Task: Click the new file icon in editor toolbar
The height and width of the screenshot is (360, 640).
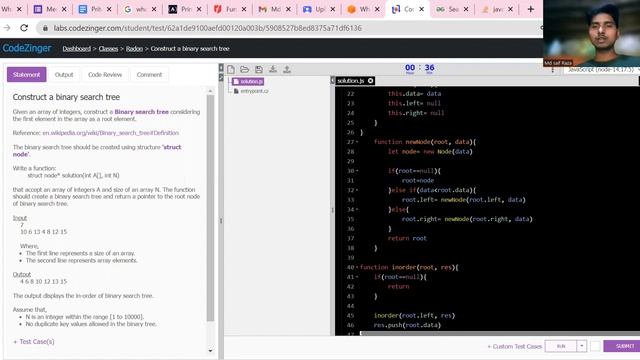Action: [231, 69]
